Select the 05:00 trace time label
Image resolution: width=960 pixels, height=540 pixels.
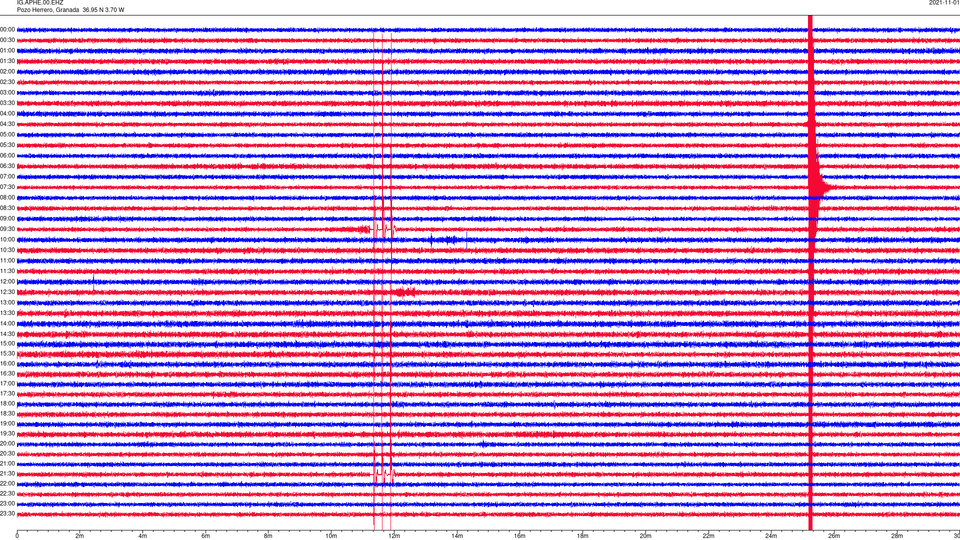tap(8, 135)
